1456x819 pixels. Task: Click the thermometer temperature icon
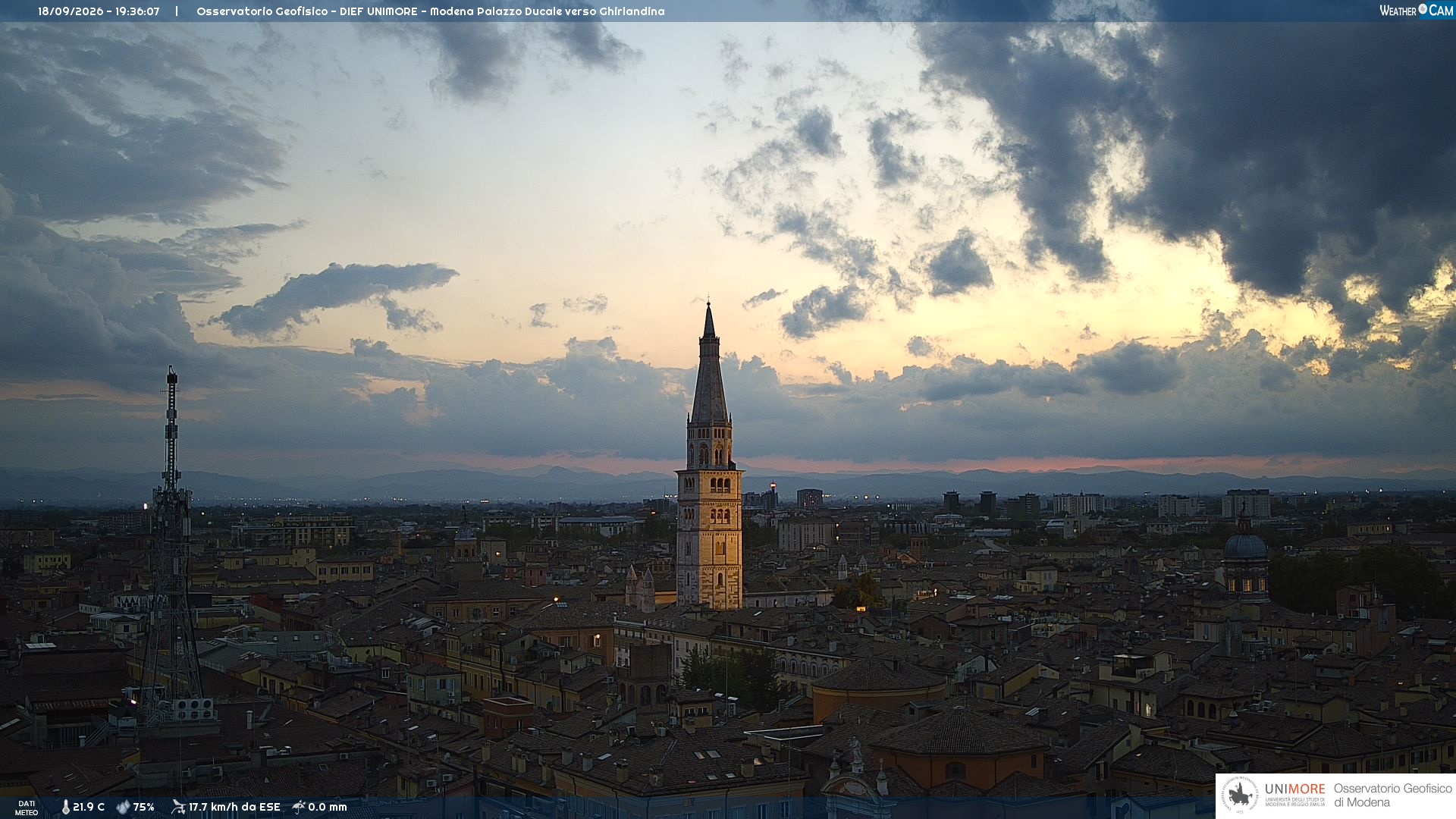65,807
